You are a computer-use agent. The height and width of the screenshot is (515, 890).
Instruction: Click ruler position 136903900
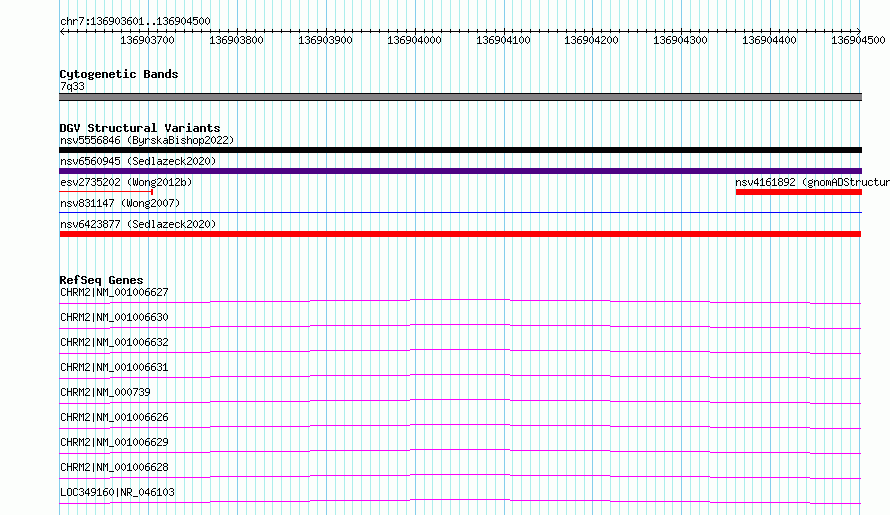pos(325,40)
